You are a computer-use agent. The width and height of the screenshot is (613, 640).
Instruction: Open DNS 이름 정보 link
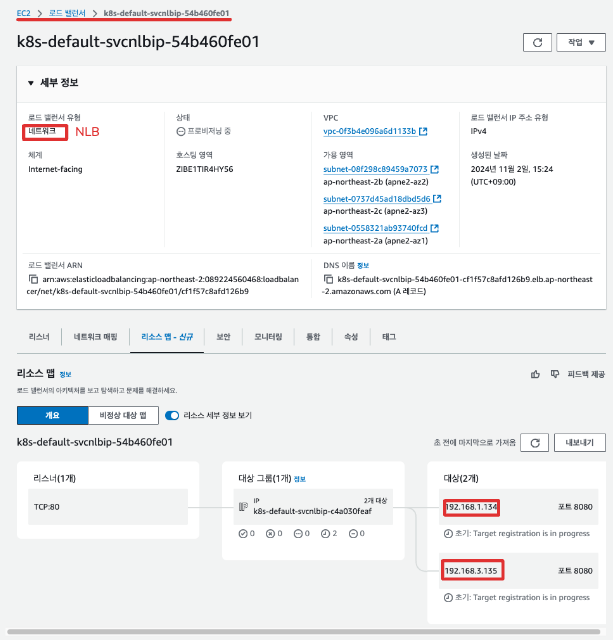[x=363, y=266]
